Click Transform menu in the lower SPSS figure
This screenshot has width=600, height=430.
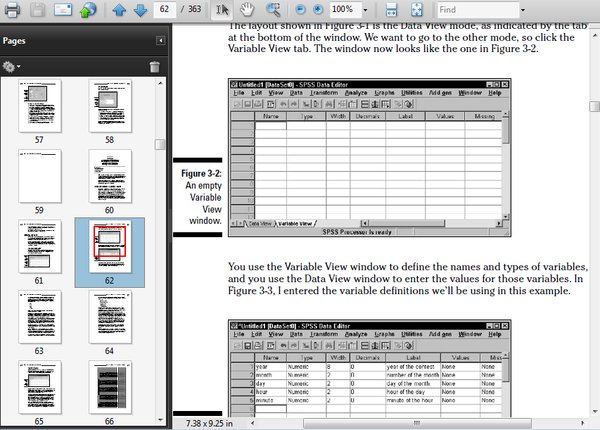324,334
